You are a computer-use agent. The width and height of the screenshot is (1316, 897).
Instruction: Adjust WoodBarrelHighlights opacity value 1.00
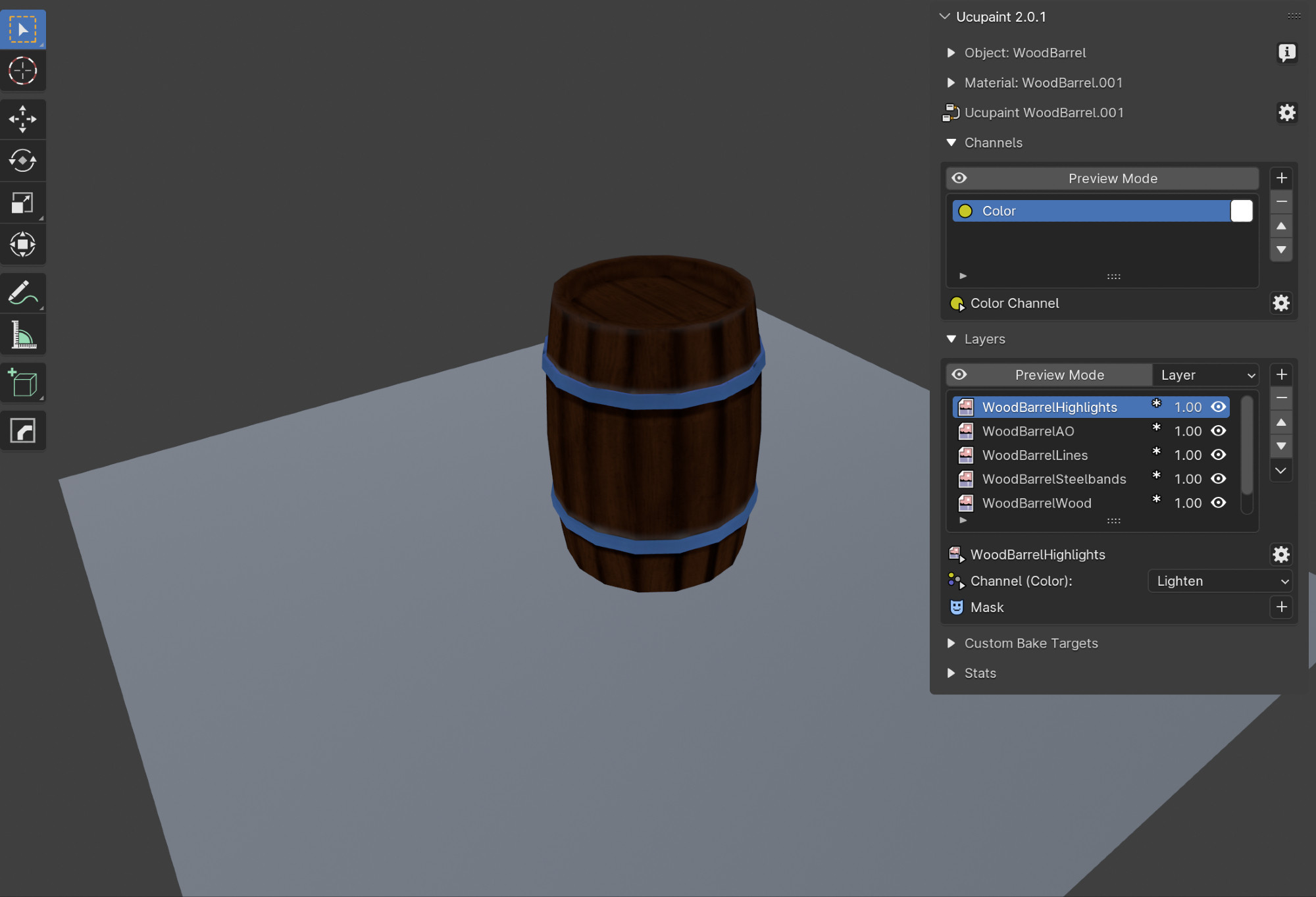pyautogui.click(x=1187, y=407)
